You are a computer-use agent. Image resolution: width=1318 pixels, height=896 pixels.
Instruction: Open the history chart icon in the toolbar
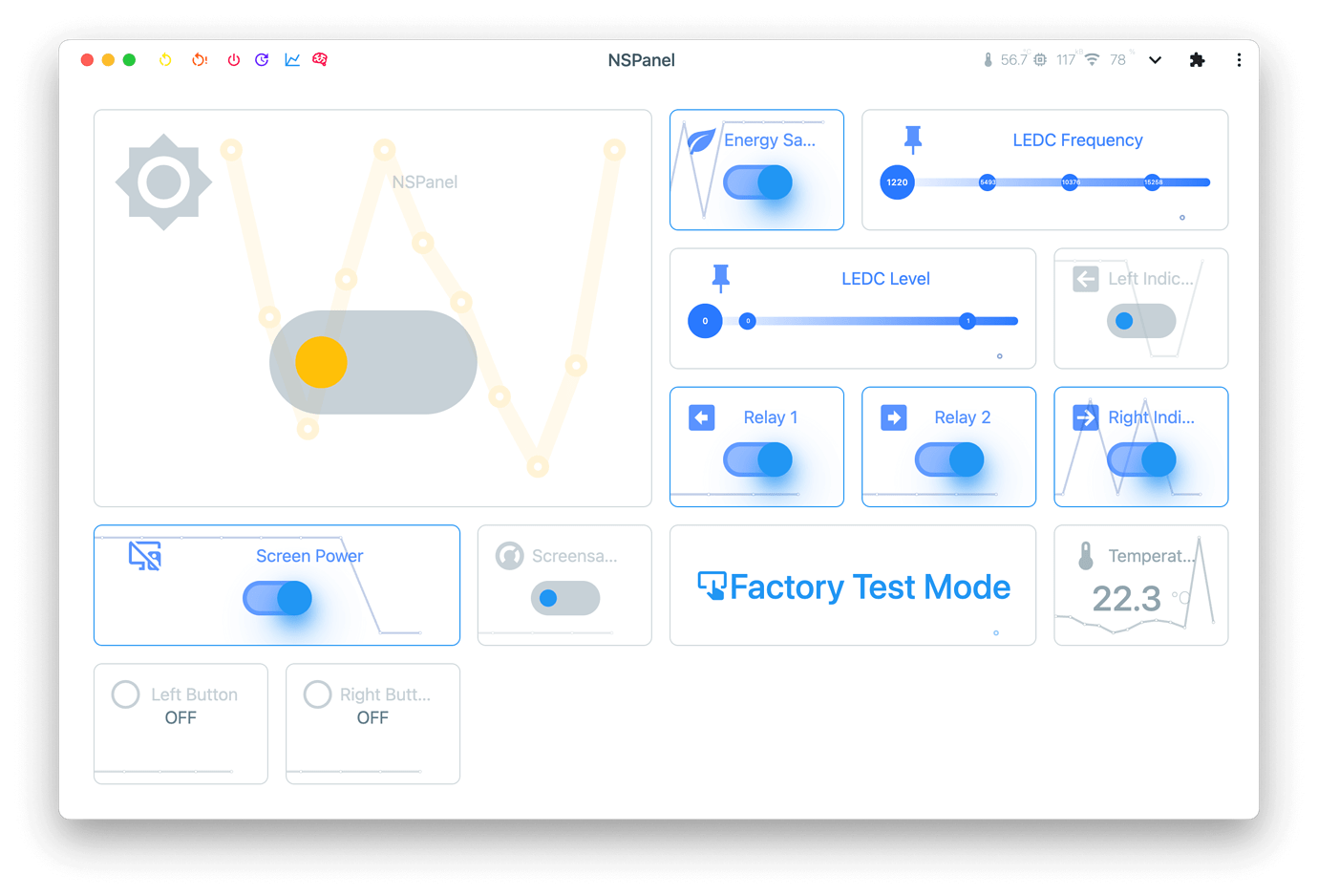291,59
